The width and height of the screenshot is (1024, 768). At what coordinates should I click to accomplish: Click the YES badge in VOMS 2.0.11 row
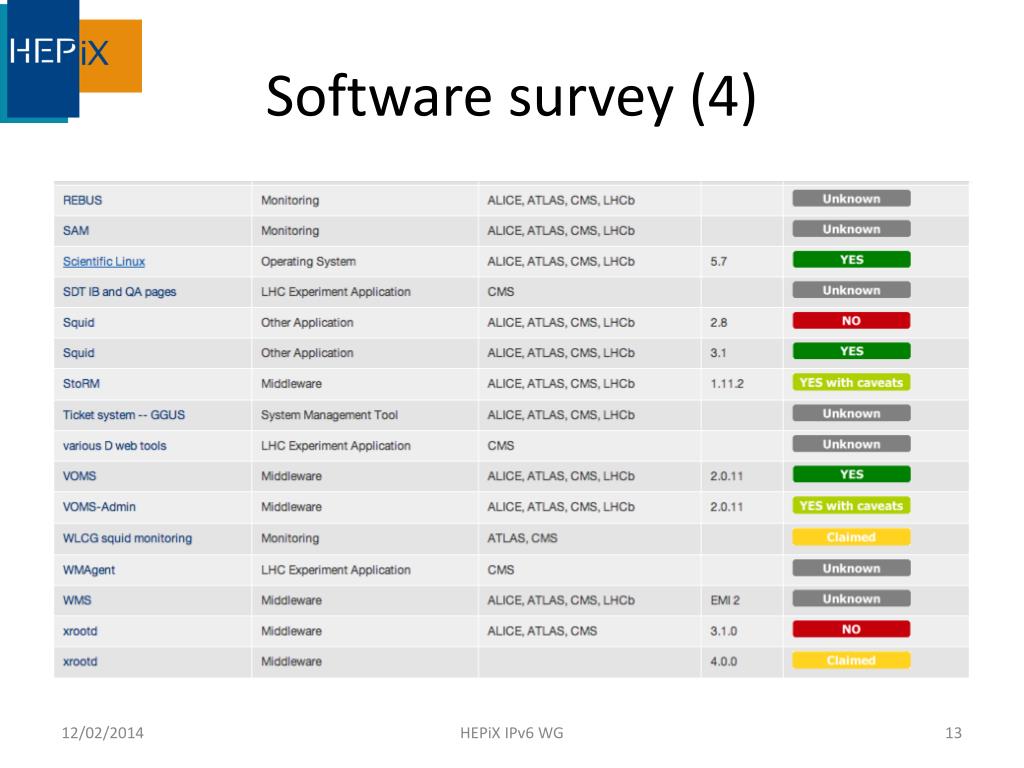(x=851, y=474)
